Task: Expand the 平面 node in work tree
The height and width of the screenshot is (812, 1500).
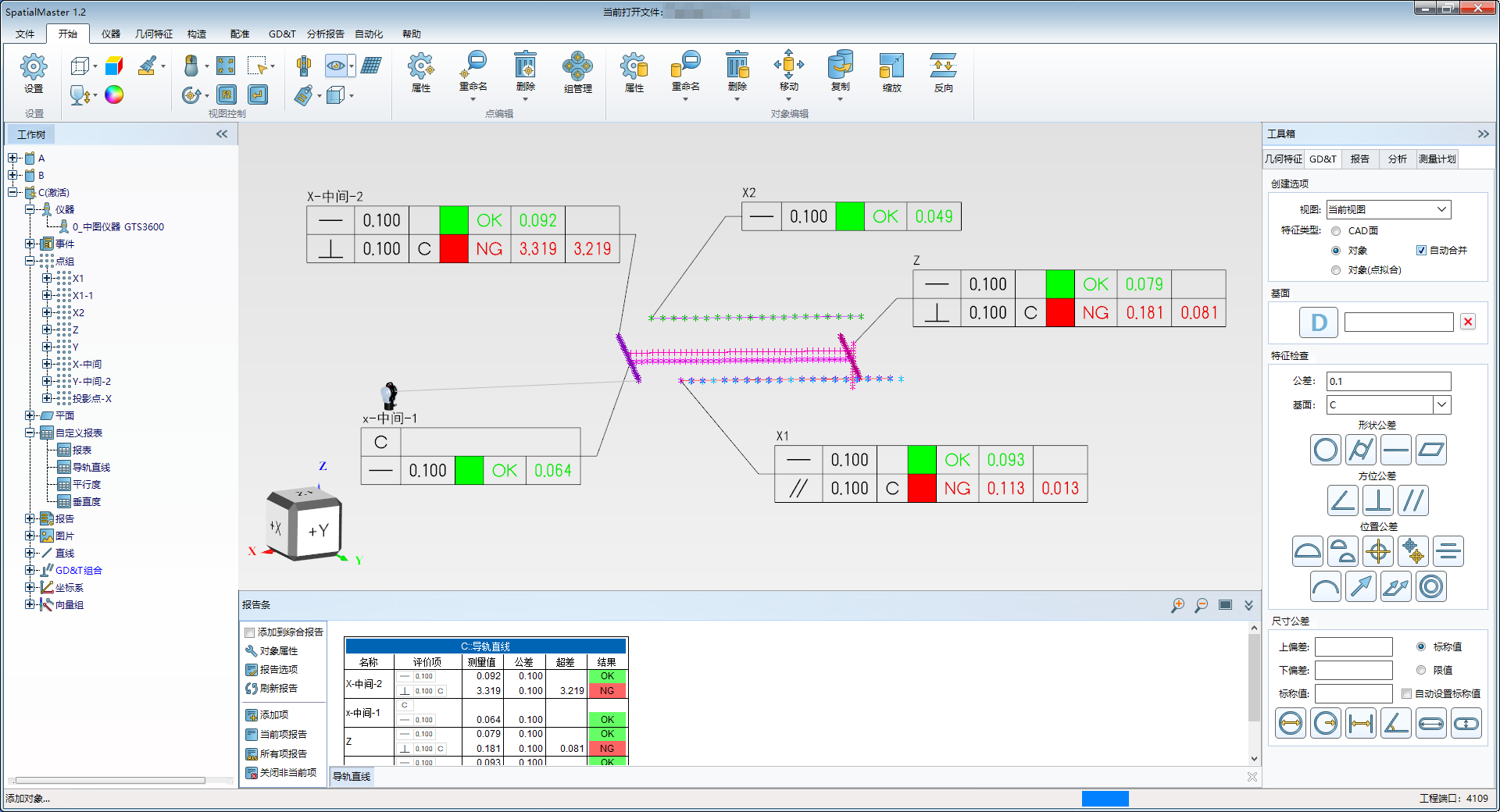Action: coord(30,415)
